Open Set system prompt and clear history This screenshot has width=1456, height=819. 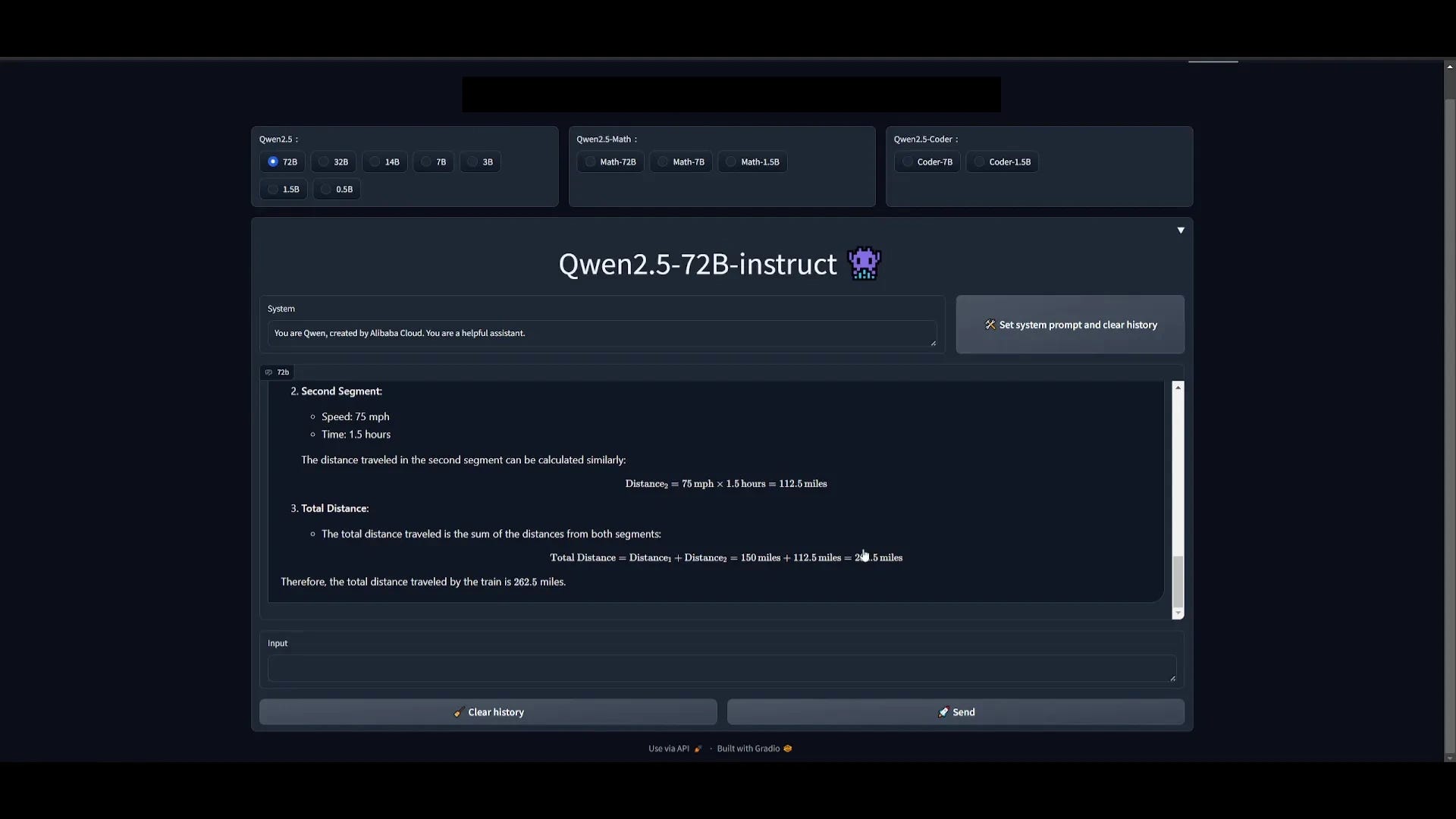[1070, 325]
